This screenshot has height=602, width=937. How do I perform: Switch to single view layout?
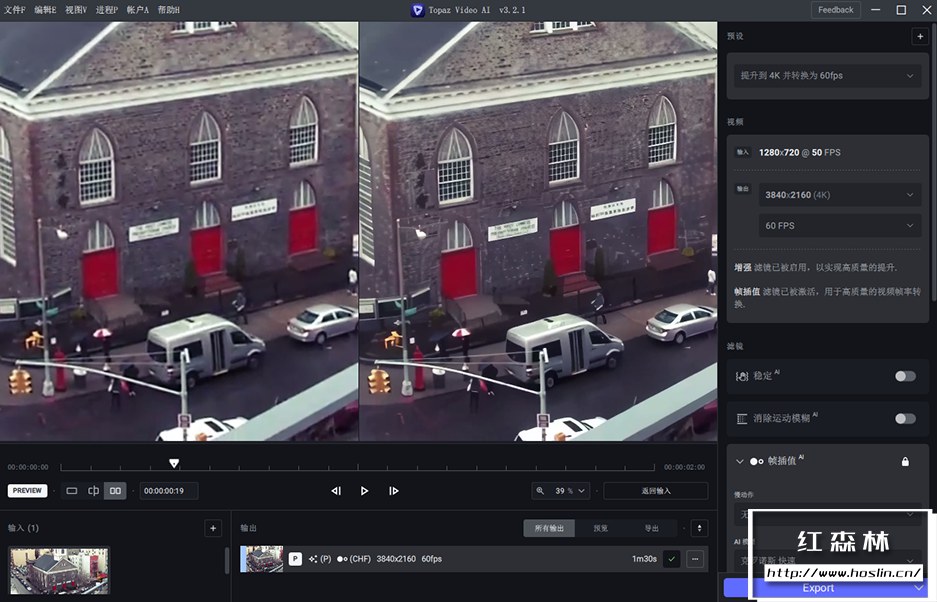(71, 491)
